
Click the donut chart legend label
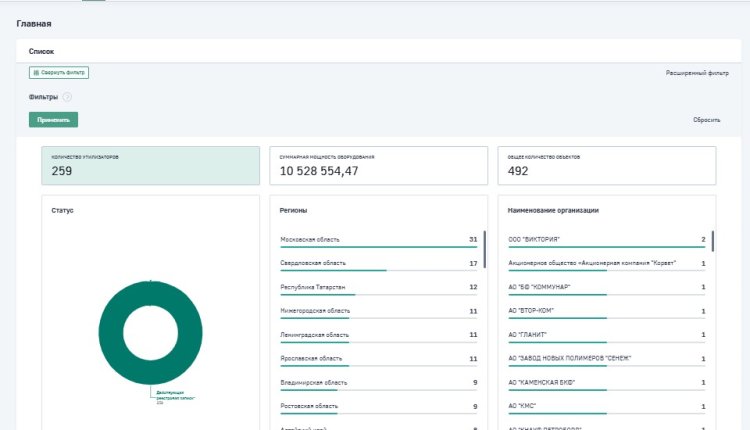(x=175, y=397)
